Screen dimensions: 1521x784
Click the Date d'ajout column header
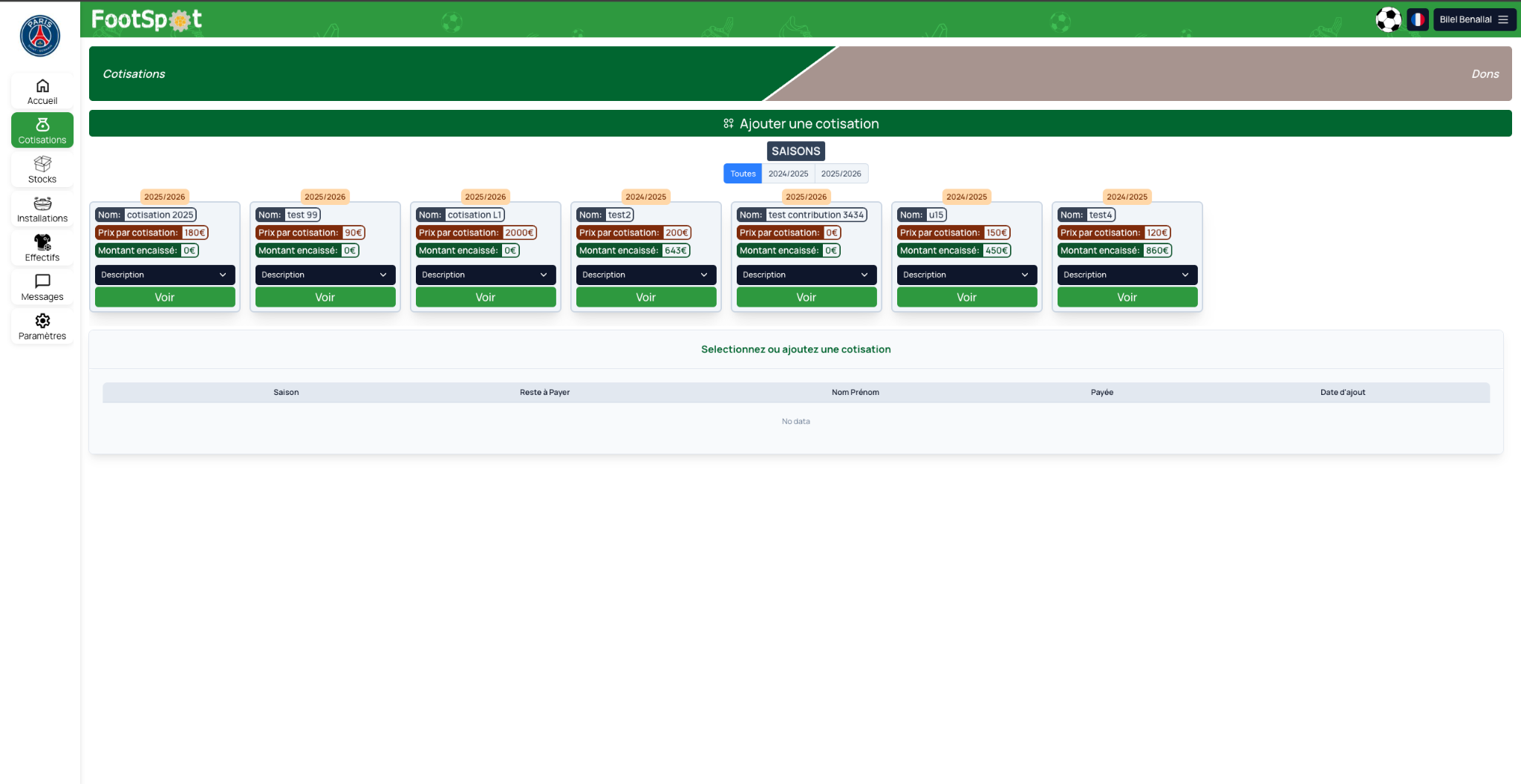click(x=1343, y=392)
